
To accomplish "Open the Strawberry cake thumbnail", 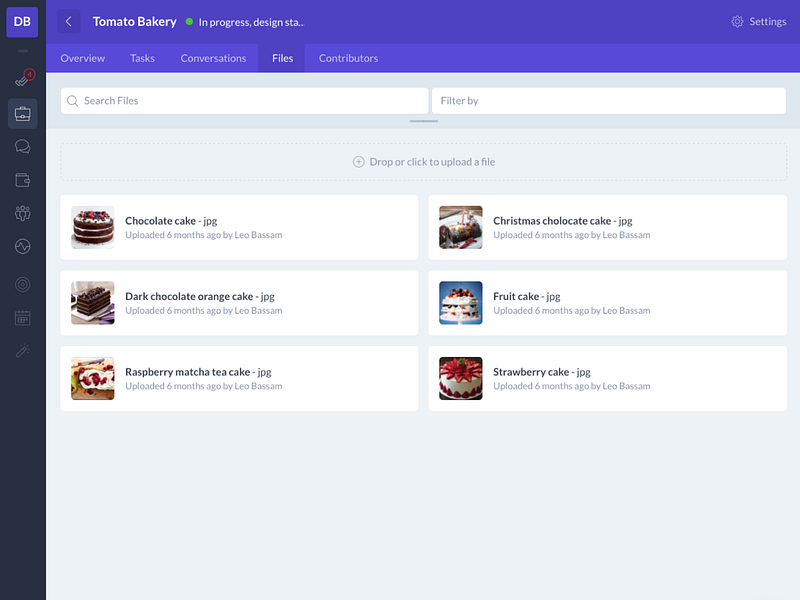I will (x=461, y=378).
